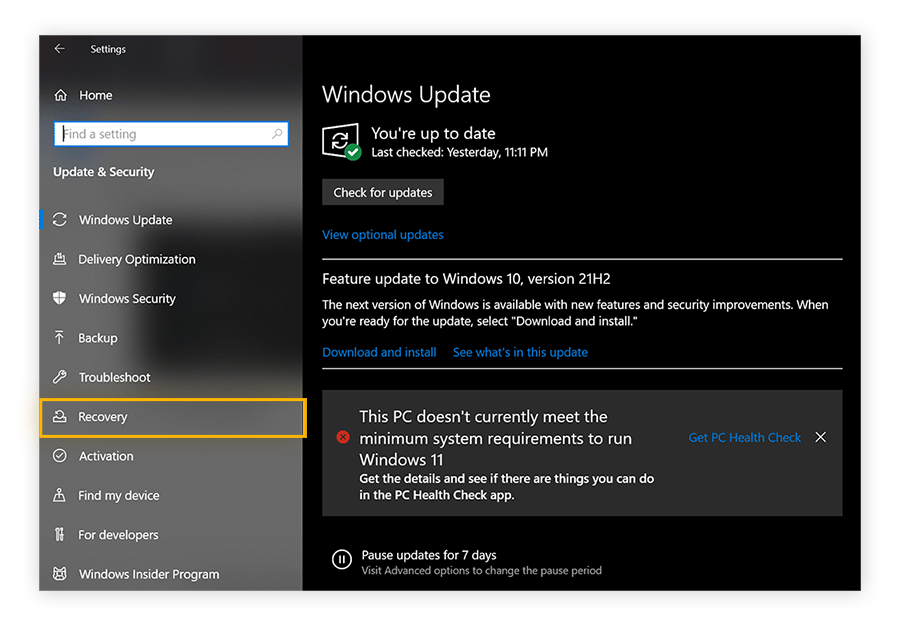Screen dimensions: 900x625
Task: Click the Find my device icon
Action: [60, 495]
